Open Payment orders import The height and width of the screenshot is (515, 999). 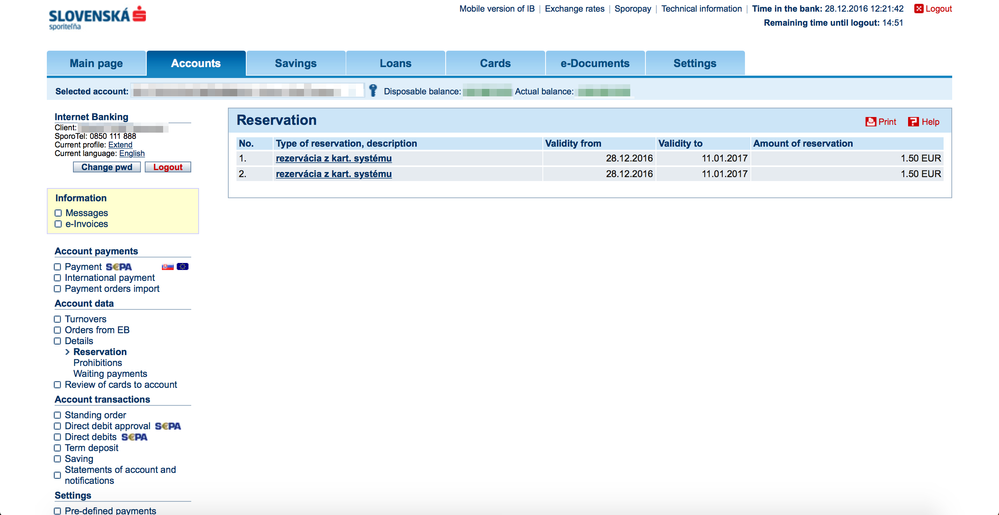[x=112, y=289]
